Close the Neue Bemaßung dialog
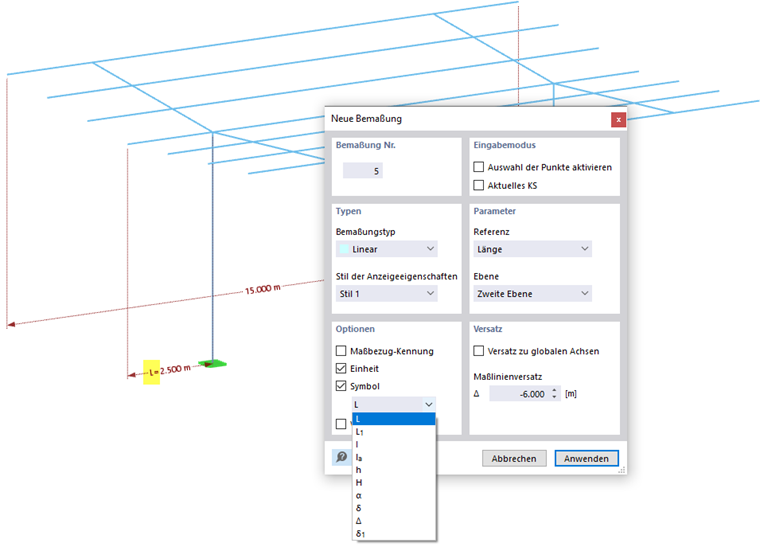The image size is (760, 547). [x=618, y=119]
